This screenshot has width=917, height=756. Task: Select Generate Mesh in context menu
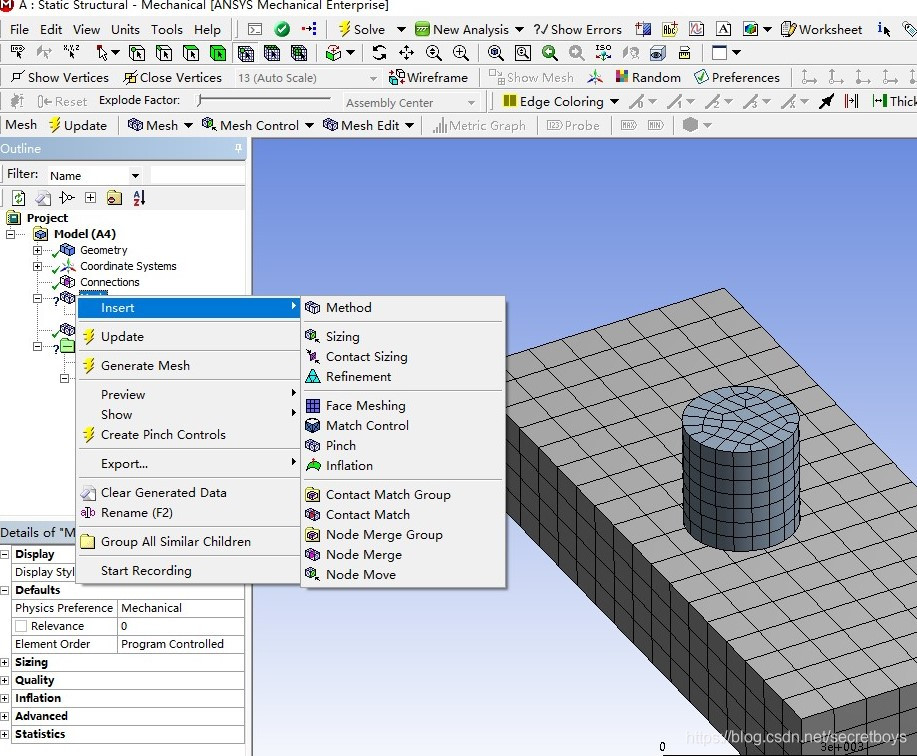pyautogui.click(x=188, y=365)
